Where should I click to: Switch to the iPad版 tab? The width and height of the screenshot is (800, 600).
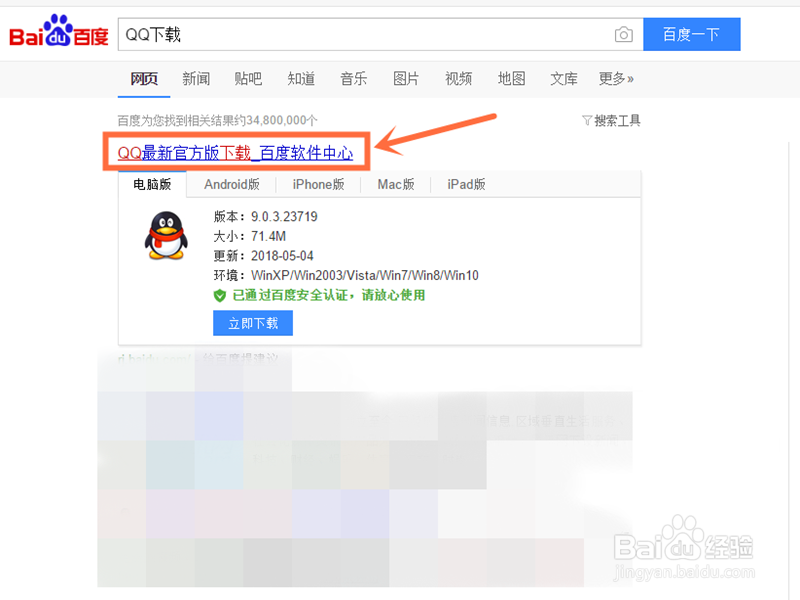pyautogui.click(x=465, y=184)
